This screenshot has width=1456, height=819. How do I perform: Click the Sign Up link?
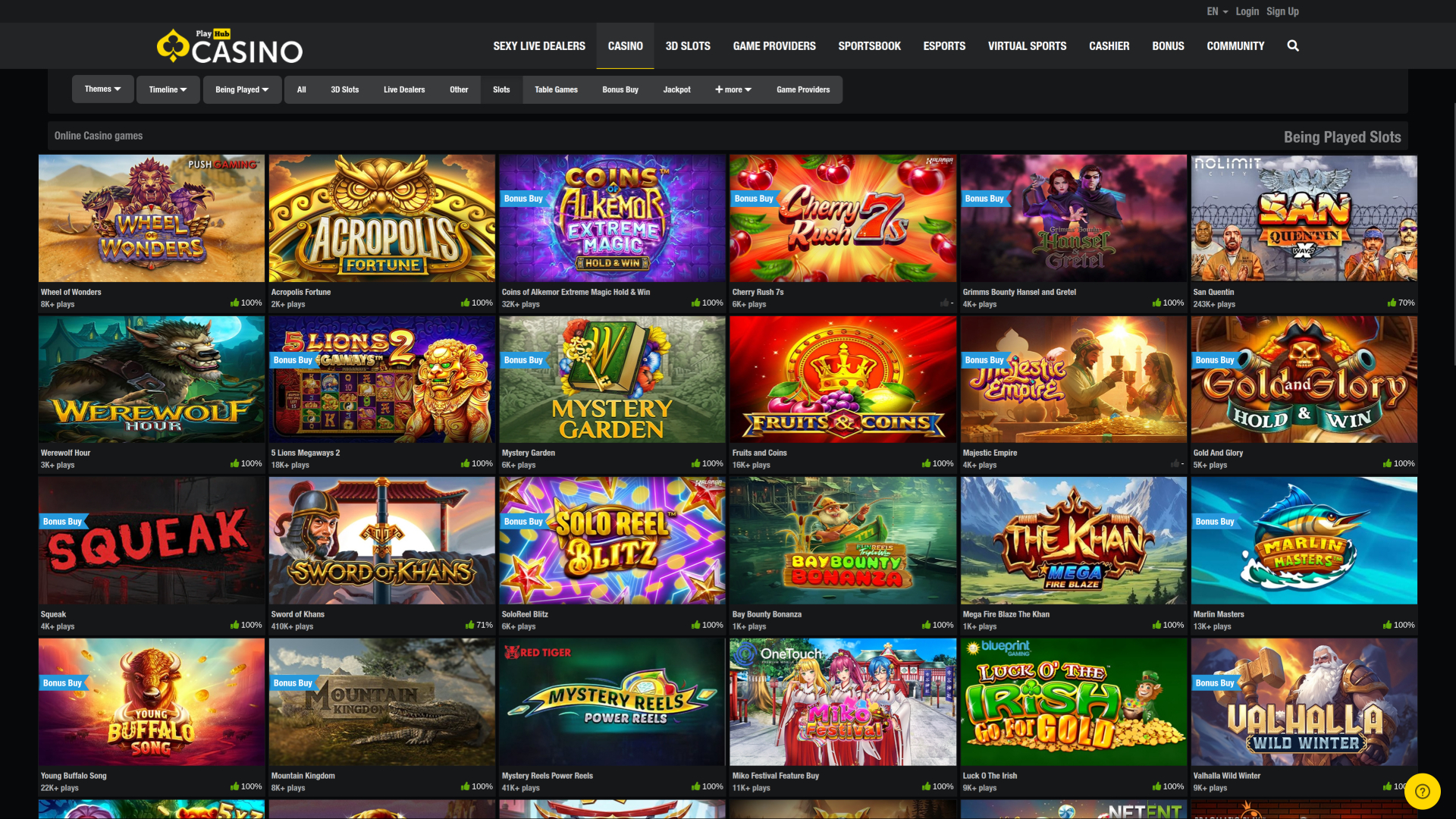coord(1282,11)
